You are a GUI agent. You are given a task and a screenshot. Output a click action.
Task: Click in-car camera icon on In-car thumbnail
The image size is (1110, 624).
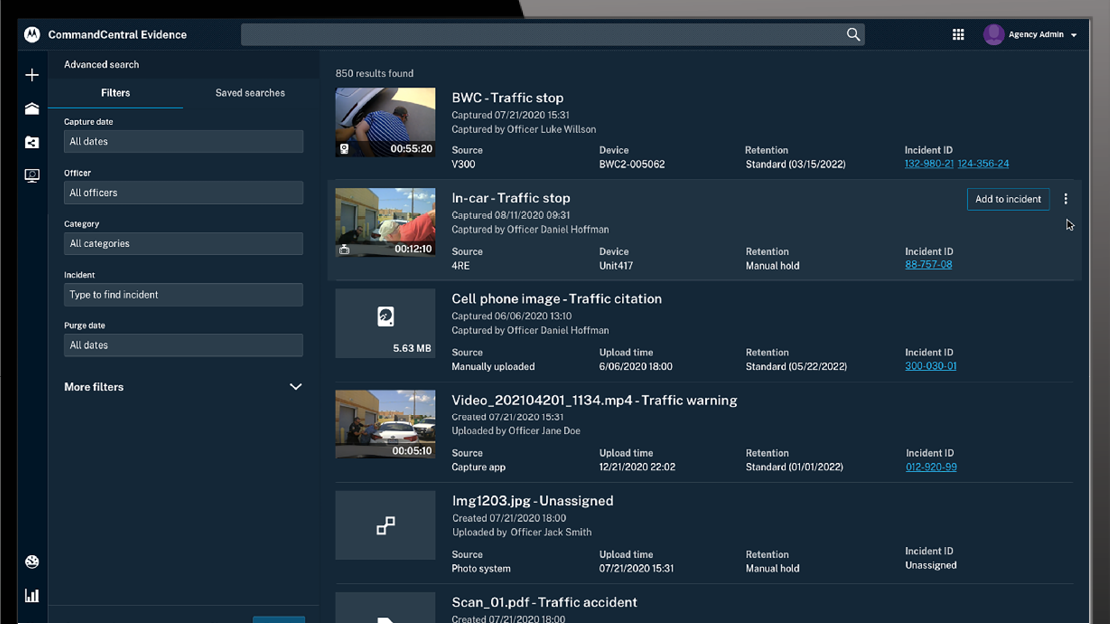tap(344, 249)
